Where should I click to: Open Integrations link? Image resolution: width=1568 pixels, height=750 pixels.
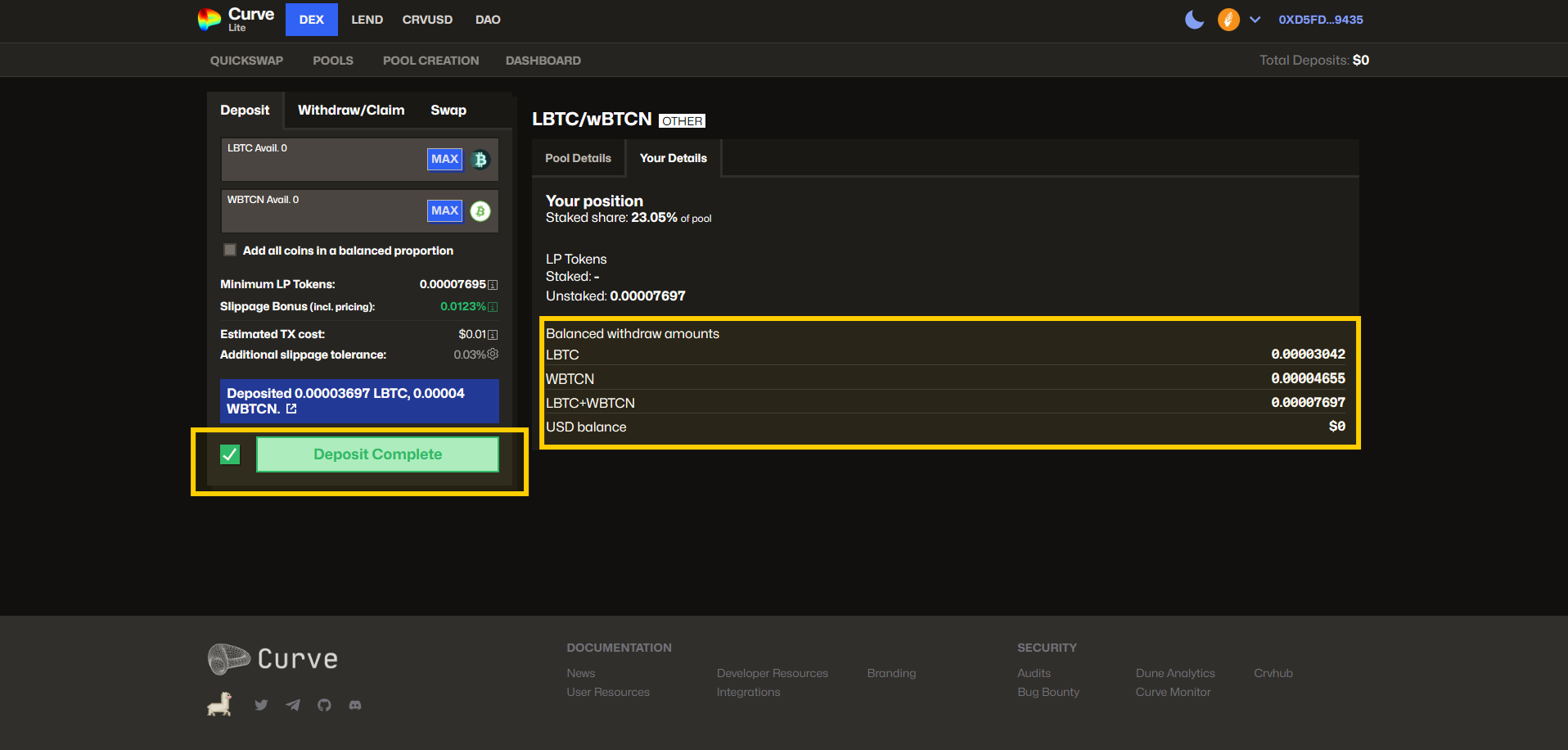click(749, 692)
